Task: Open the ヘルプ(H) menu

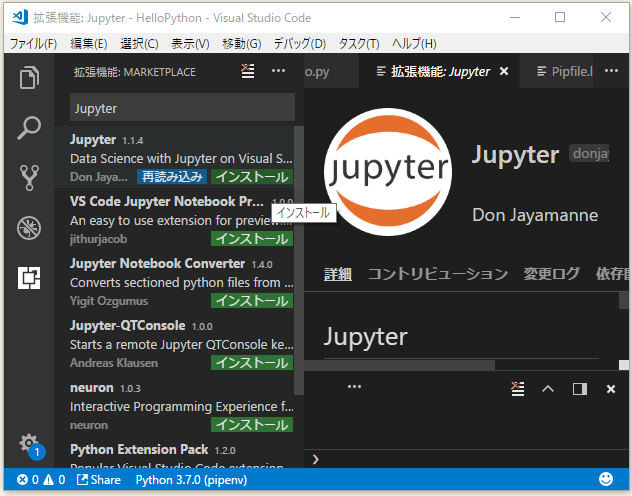Action: tap(414, 44)
